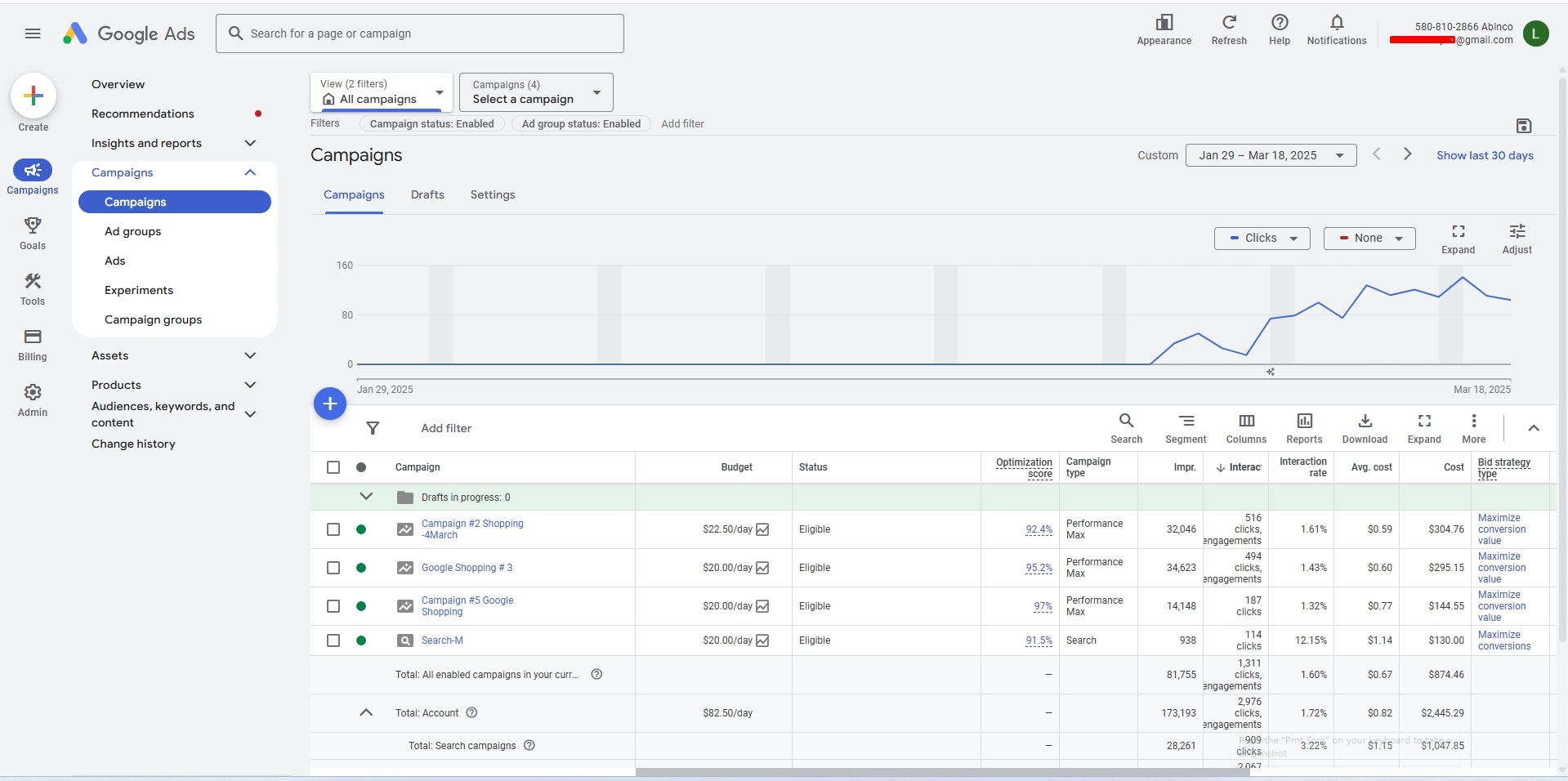Switch to the Settings tab
This screenshot has height=781, width=1568.
coord(493,194)
